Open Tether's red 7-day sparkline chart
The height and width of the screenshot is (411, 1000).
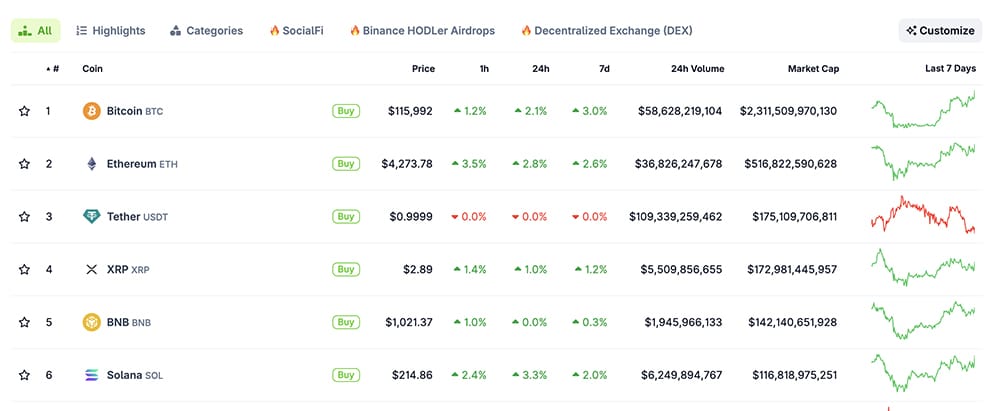pos(922,216)
